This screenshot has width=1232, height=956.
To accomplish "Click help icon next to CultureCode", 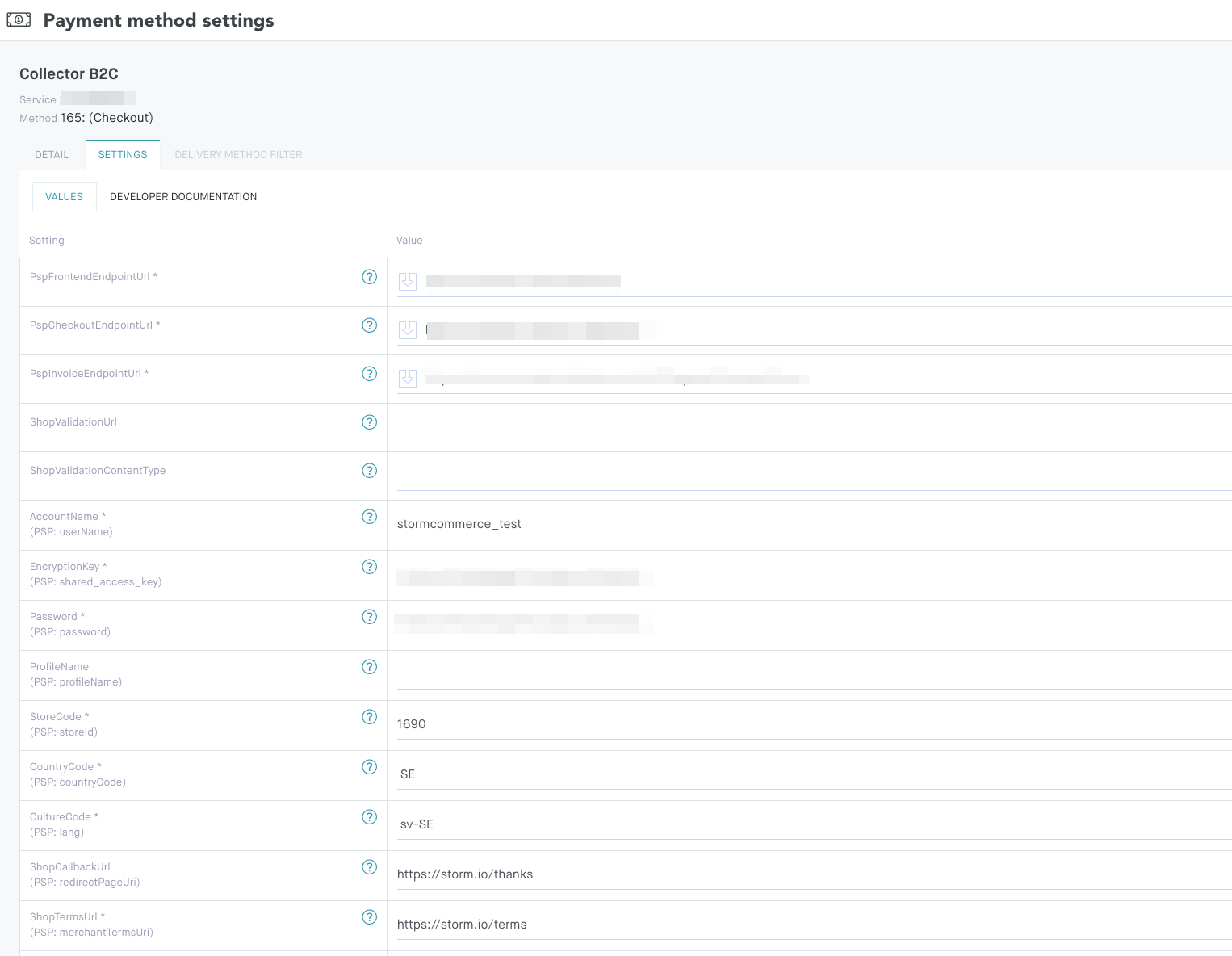I will [369, 817].
